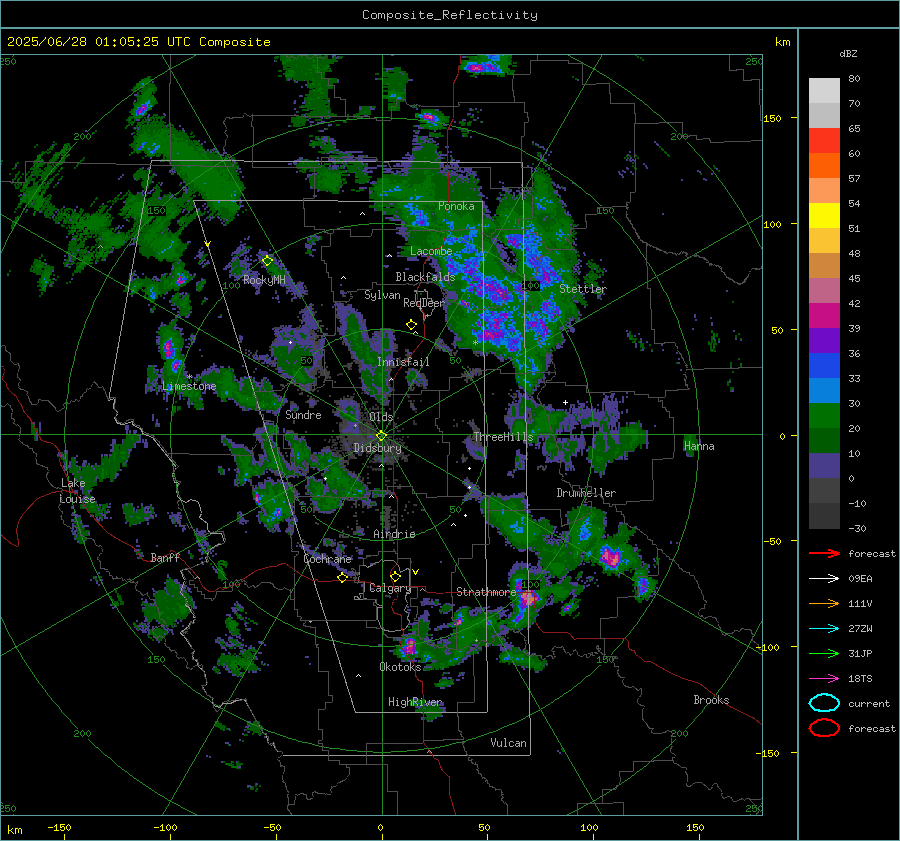This screenshot has width=900, height=841.
Task: Pick the yellow 51–54 dBZ swatch
Action: 824,216
